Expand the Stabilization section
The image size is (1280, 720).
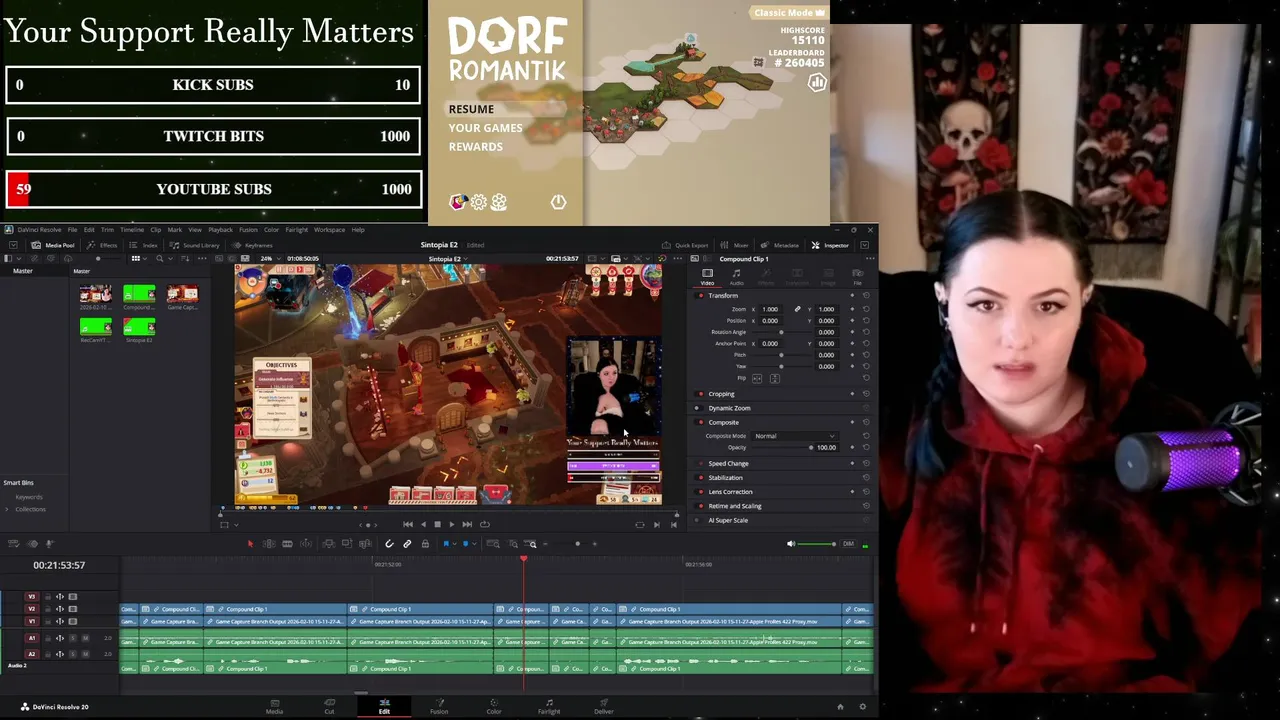click(726, 478)
